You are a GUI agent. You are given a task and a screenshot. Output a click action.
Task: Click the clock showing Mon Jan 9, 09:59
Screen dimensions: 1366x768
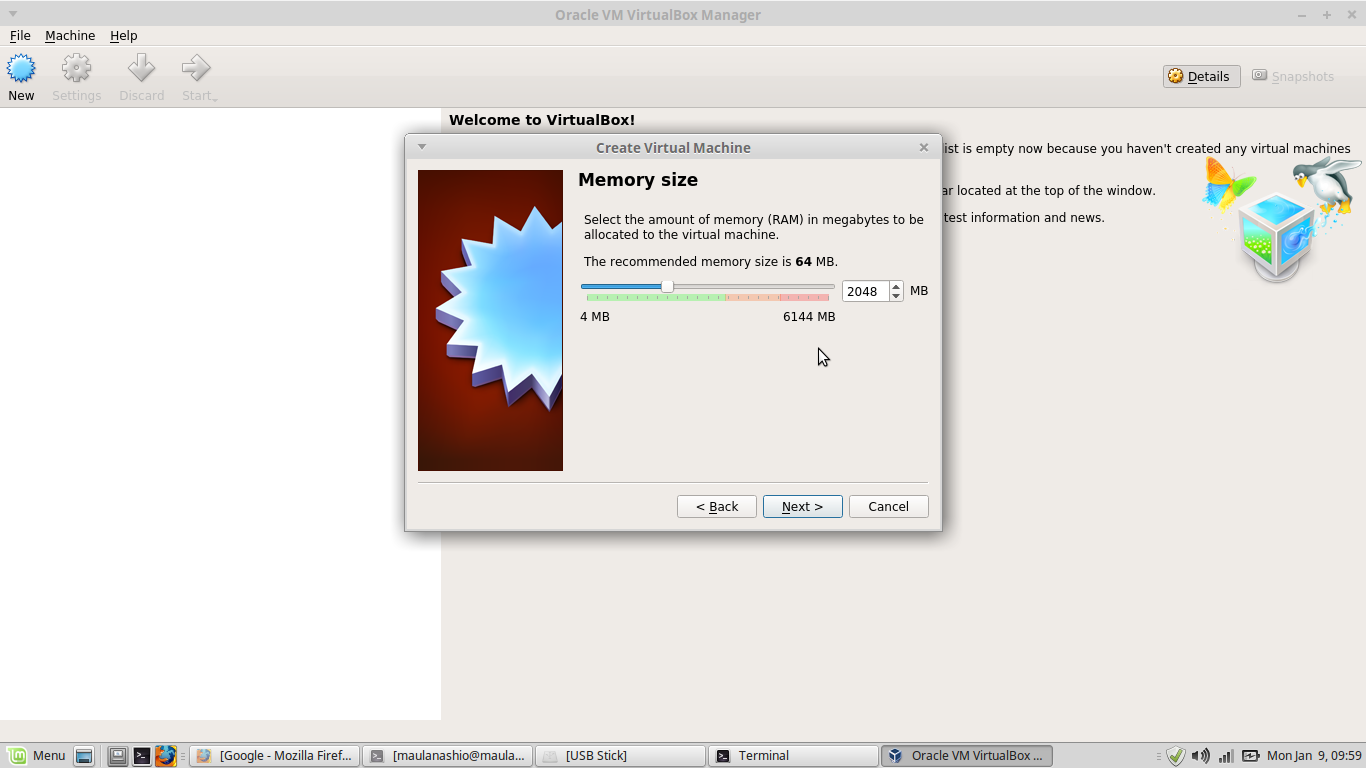pyautogui.click(x=1314, y=756)
